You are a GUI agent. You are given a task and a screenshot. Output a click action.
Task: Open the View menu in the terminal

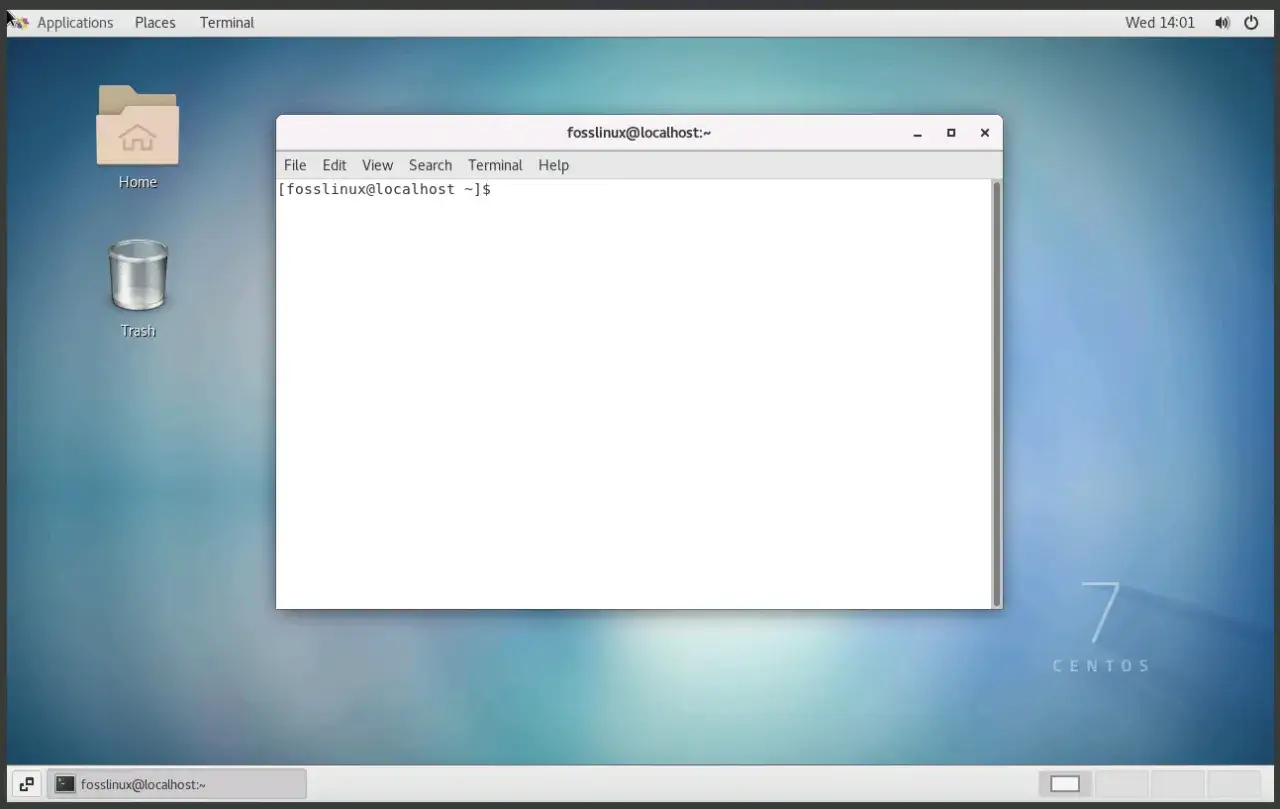coord(377,165)
